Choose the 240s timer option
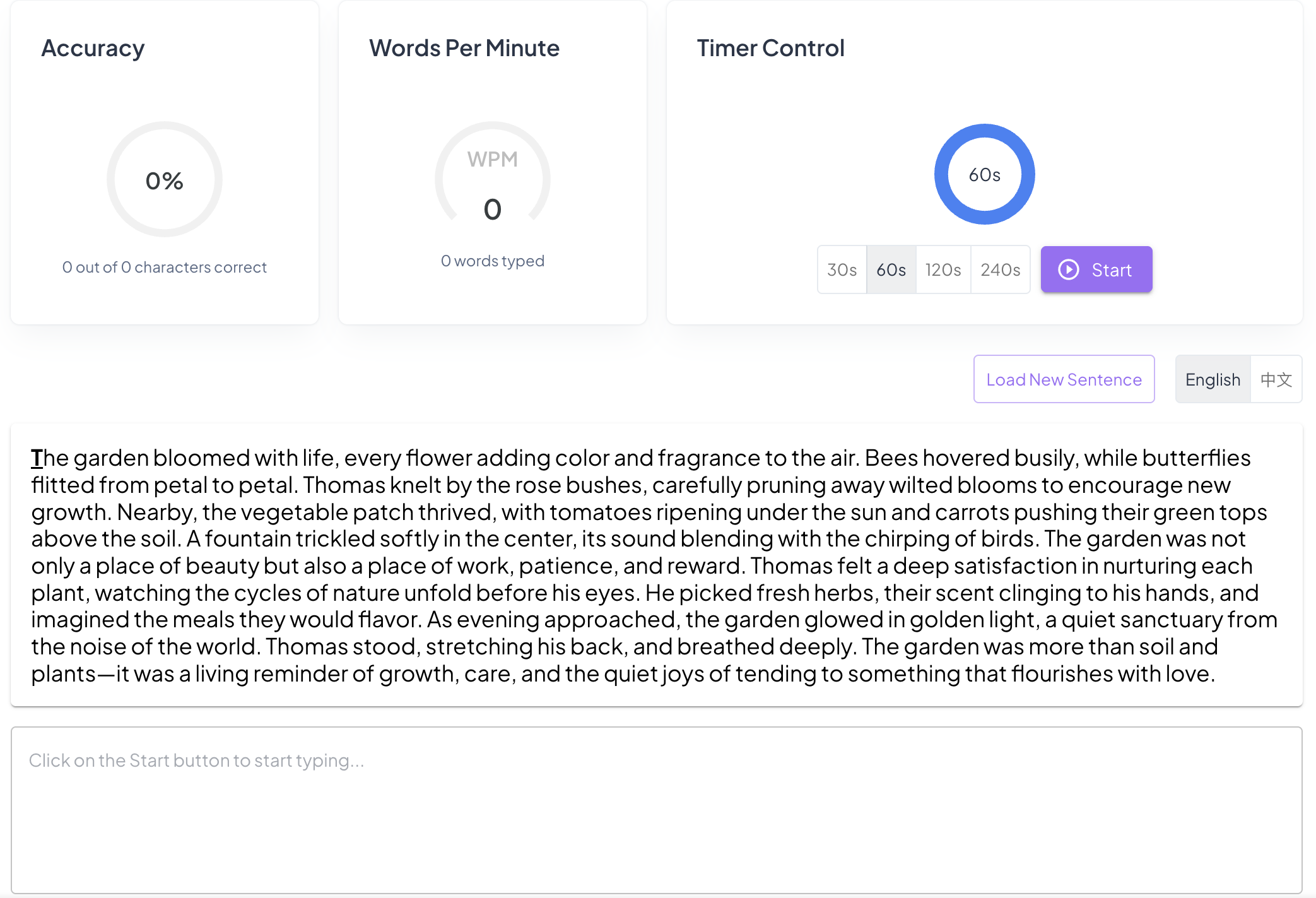 coord(1000,269)
